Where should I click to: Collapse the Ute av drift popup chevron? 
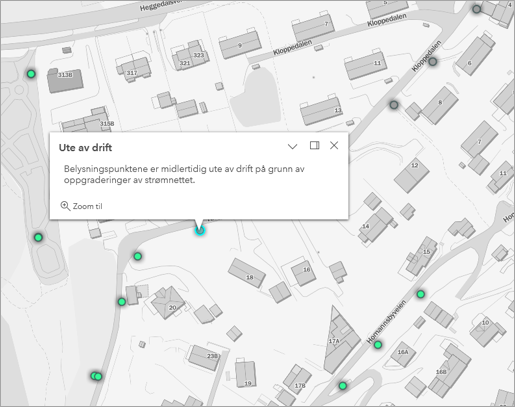292,146
